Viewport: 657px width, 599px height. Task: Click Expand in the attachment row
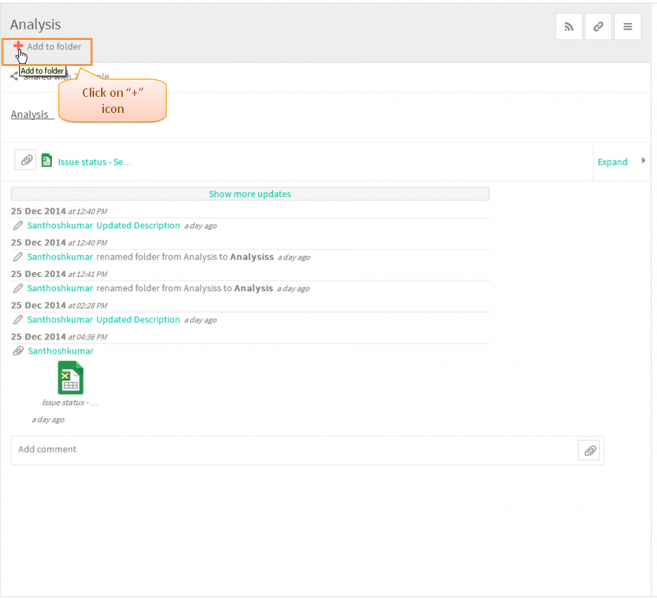tap(612, 162)
